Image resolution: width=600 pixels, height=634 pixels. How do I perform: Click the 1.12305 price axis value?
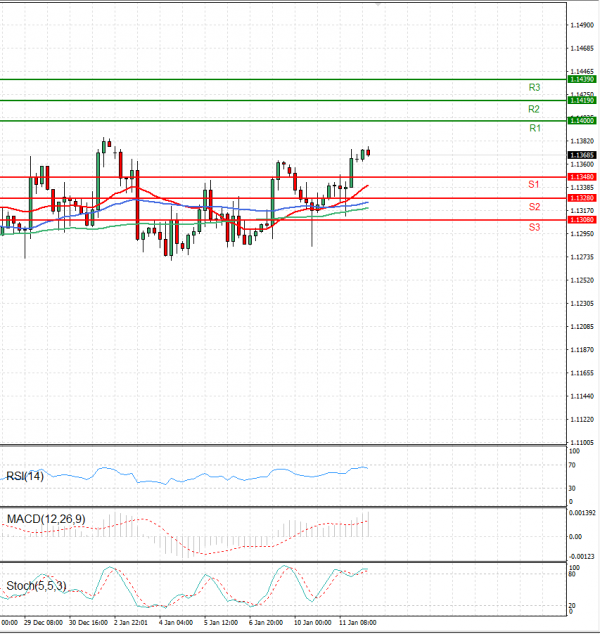point(582,304)
